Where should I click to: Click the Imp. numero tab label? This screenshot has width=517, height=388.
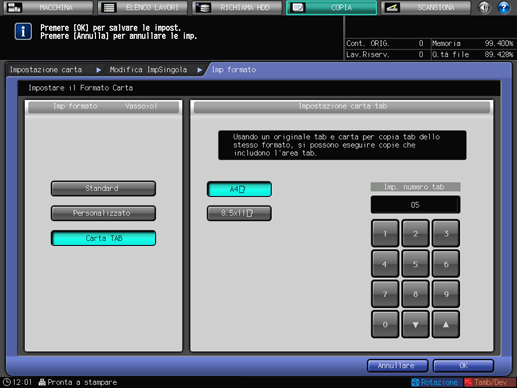[x=415, y=187]
